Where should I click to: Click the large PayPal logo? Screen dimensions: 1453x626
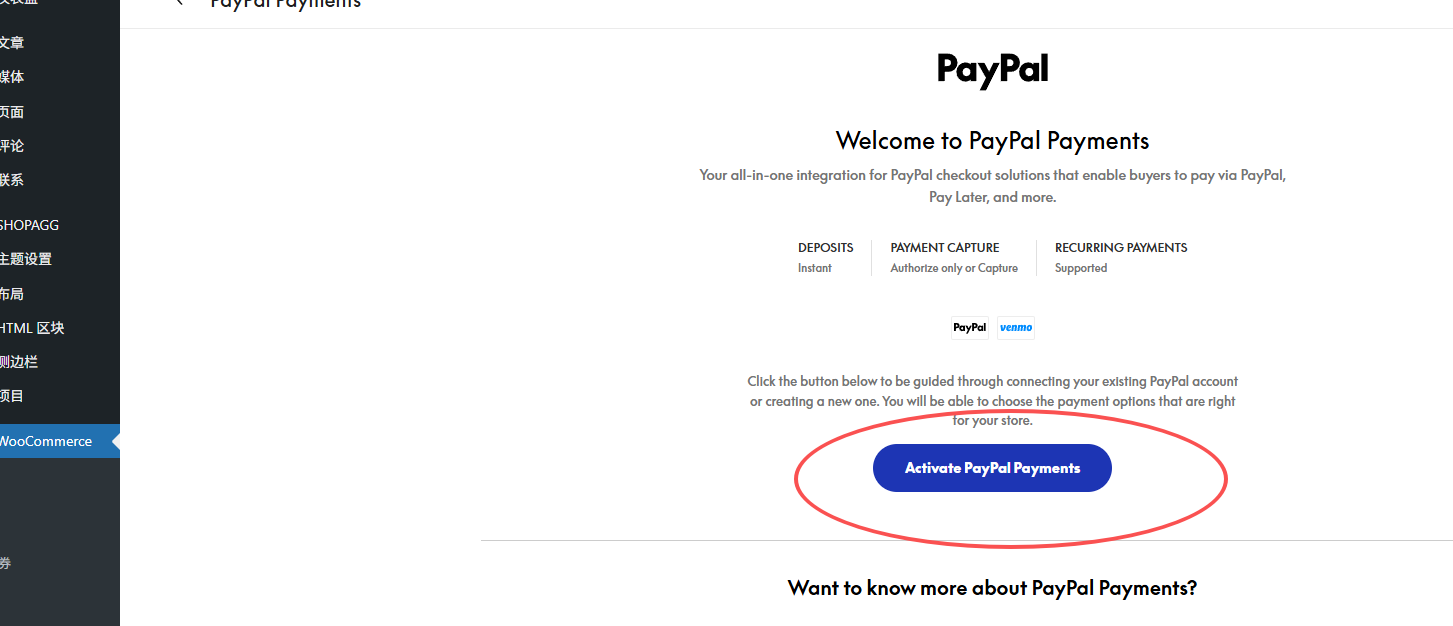tap(992, 70)
